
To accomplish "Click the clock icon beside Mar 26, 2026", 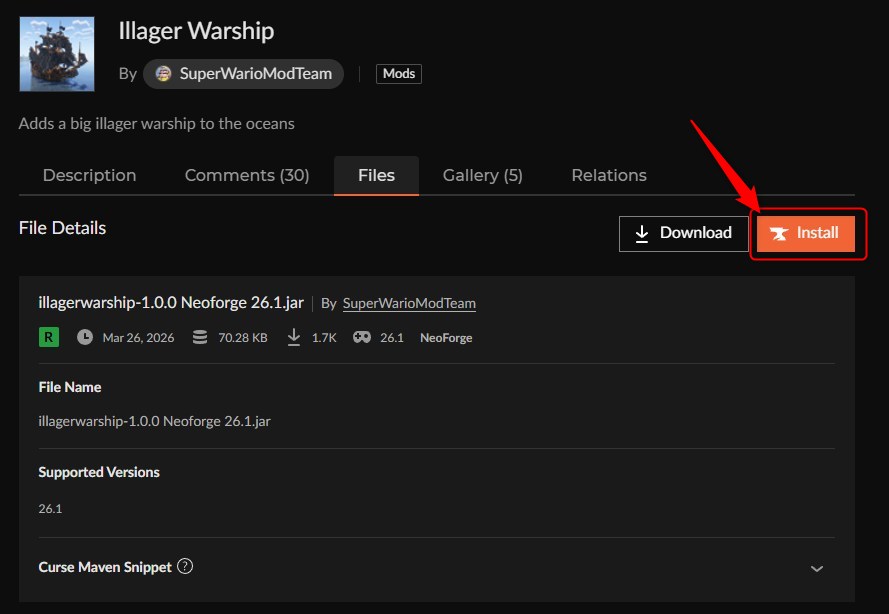I will pyautogui.click(x=85, y=337).
